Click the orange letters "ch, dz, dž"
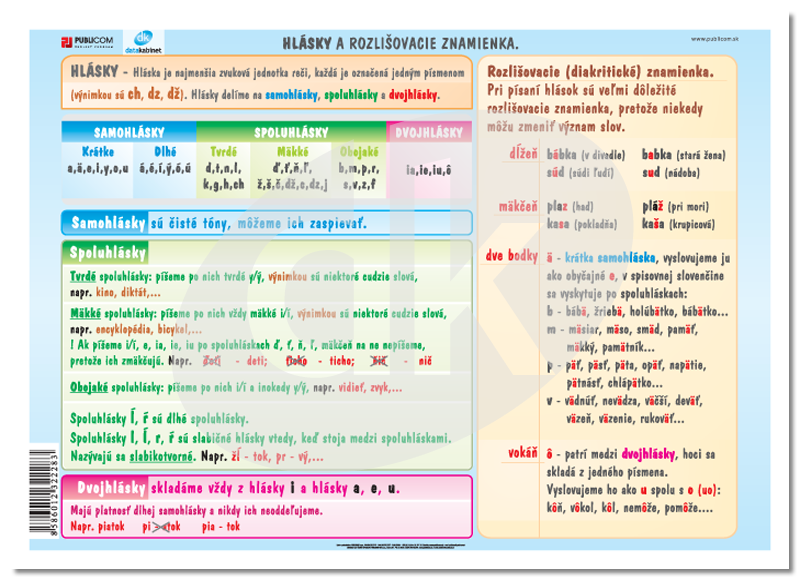 155,94
